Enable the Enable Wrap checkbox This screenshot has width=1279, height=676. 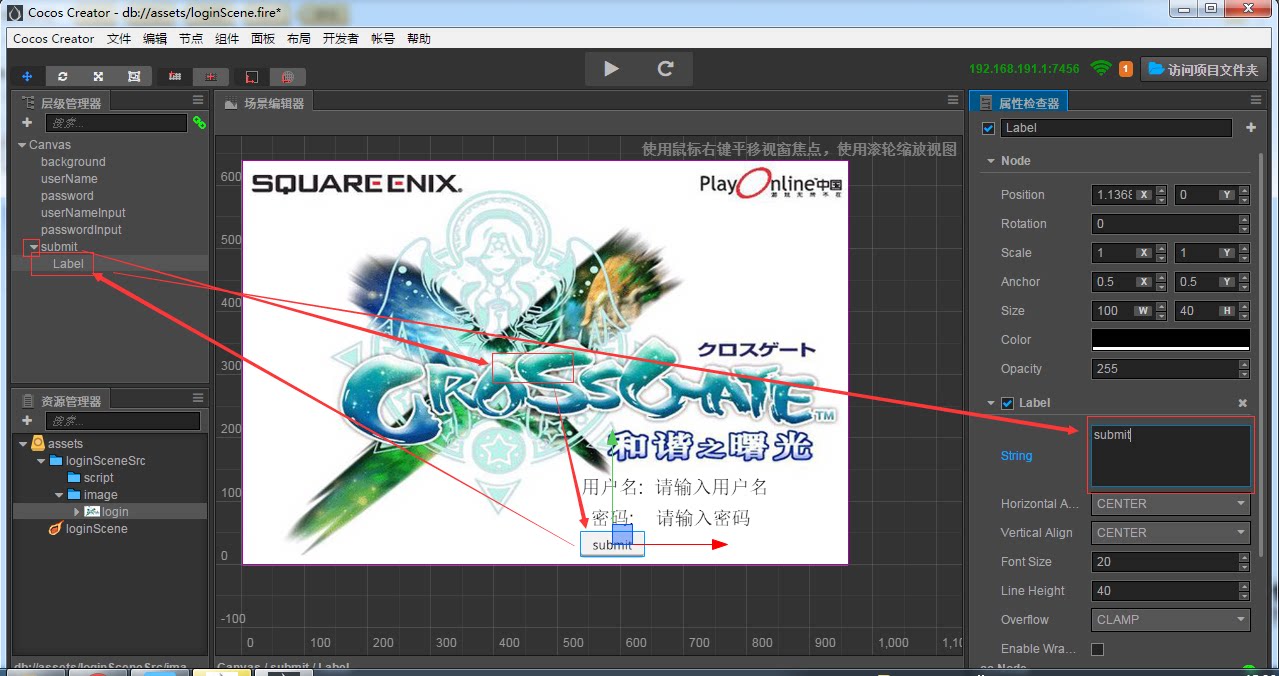[1097, 649]
